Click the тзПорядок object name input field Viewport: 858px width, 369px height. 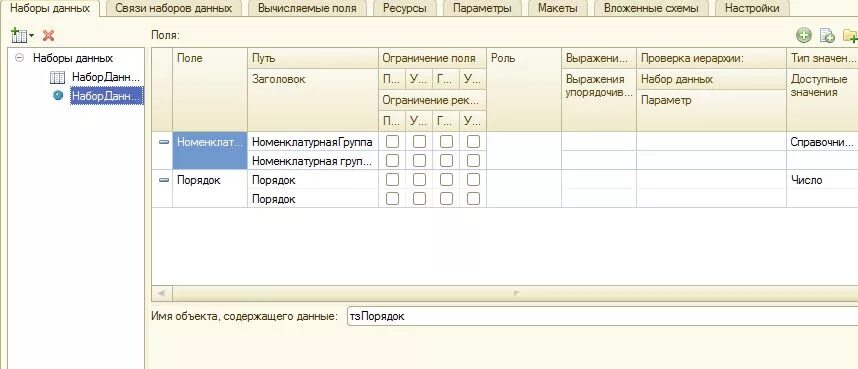coord(602,316)
